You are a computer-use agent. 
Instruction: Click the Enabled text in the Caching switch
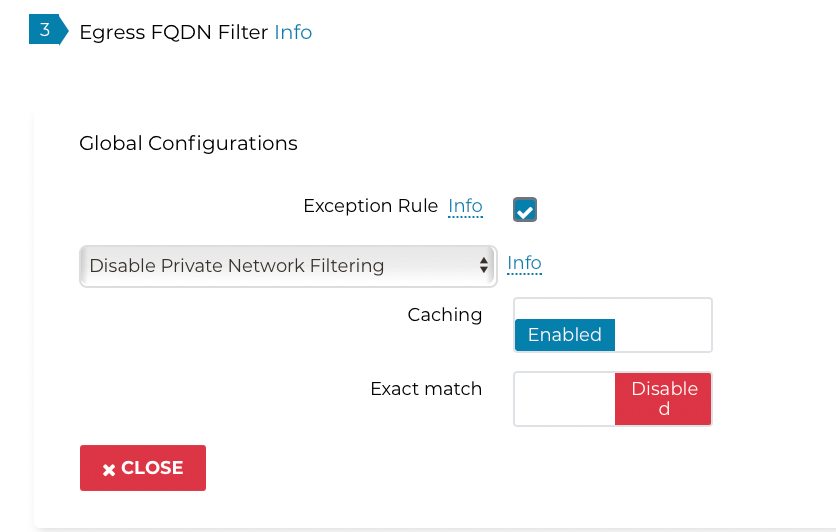pos(564,335)
